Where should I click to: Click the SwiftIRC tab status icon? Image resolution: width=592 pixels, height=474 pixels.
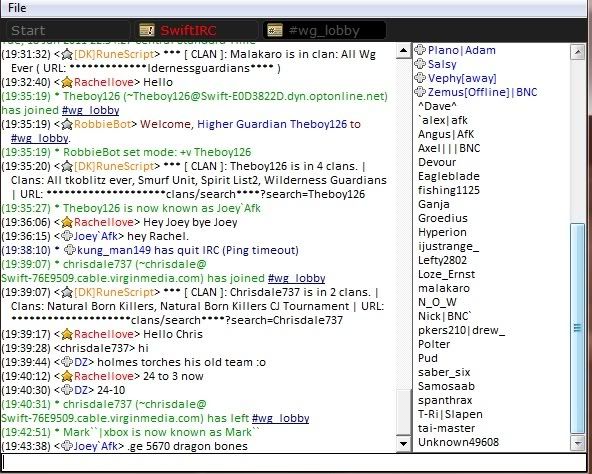click(147, 30)
